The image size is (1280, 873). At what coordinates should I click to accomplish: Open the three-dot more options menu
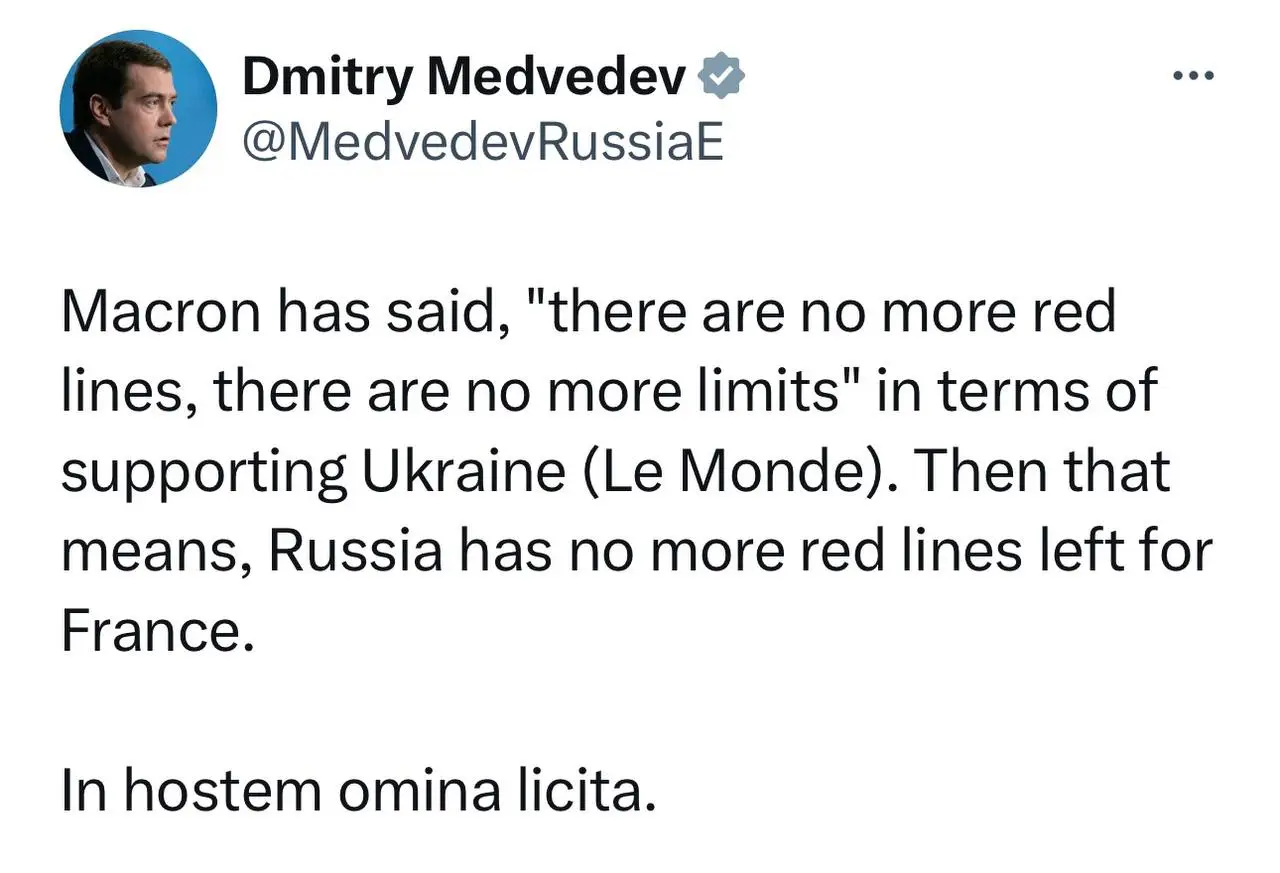(1193, 76)
